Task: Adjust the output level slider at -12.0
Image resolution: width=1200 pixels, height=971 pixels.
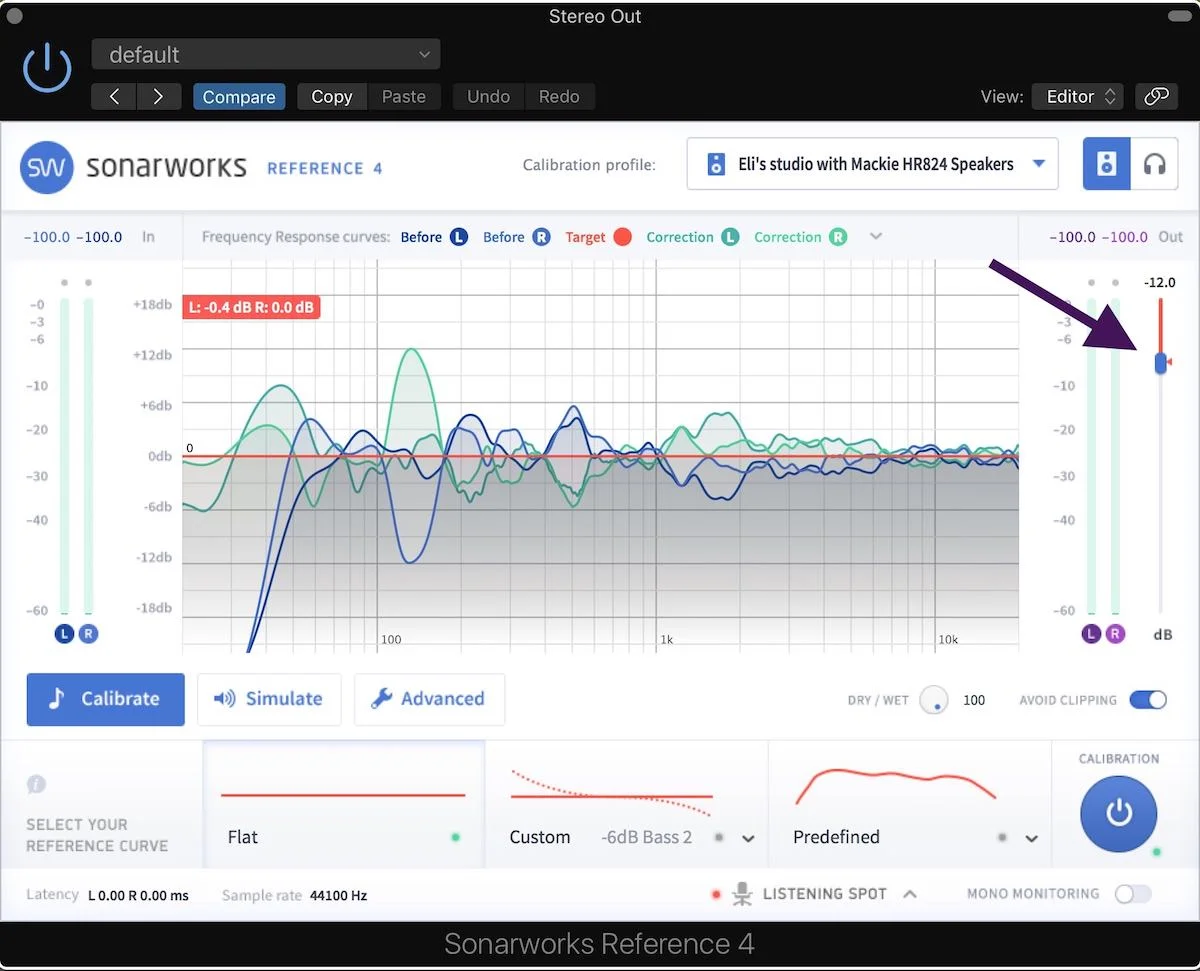Action: click(x=1159, y=362)
